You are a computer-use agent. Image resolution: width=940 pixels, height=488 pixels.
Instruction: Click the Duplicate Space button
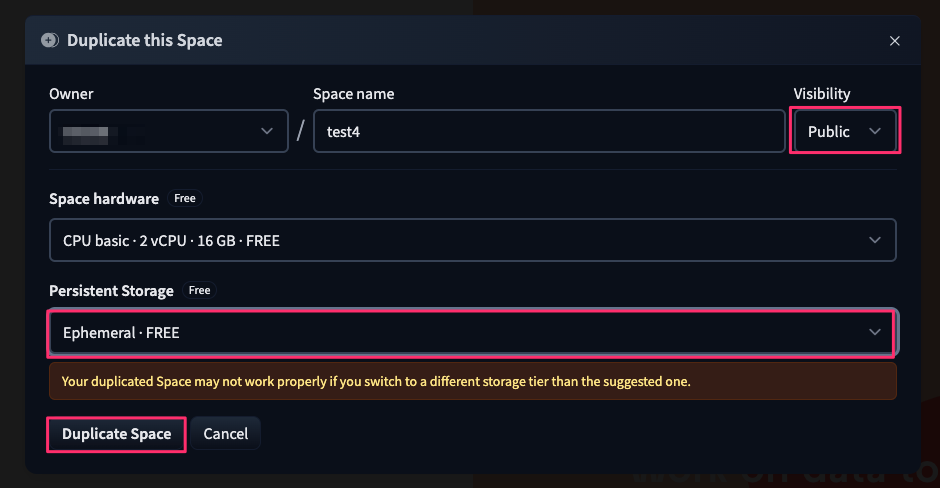pyautogui.click(x=116, y=434)
